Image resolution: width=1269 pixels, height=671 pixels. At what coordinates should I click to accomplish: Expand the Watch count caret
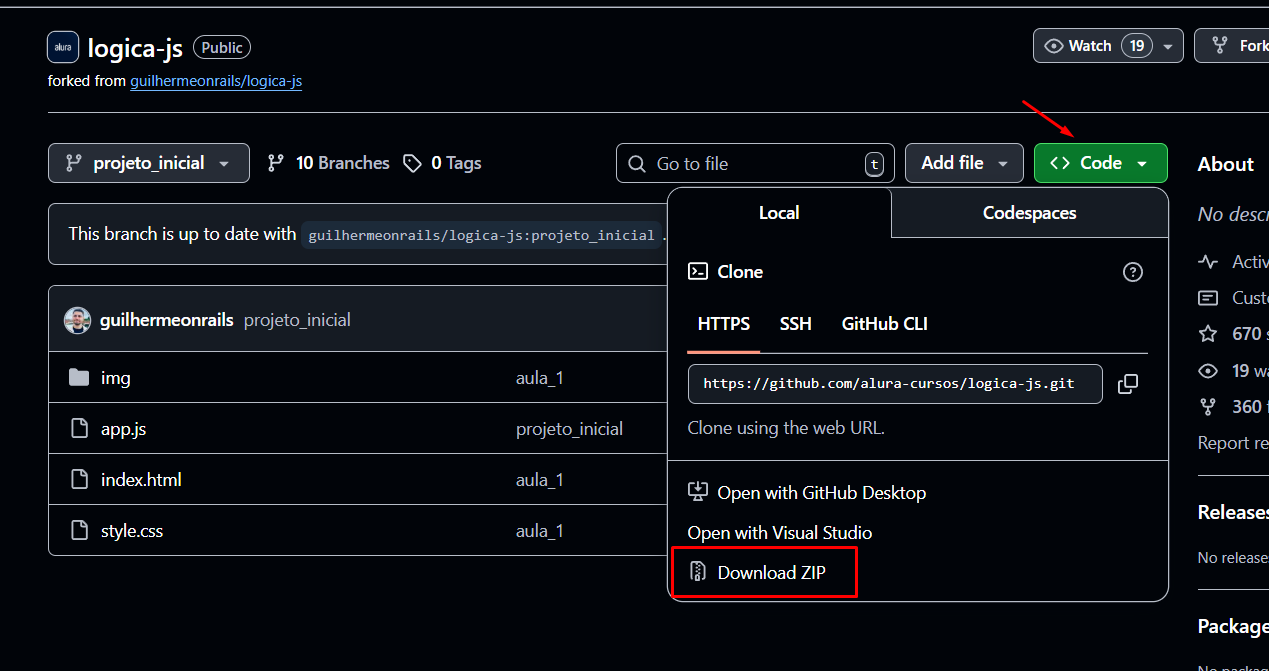point(1167,45)
